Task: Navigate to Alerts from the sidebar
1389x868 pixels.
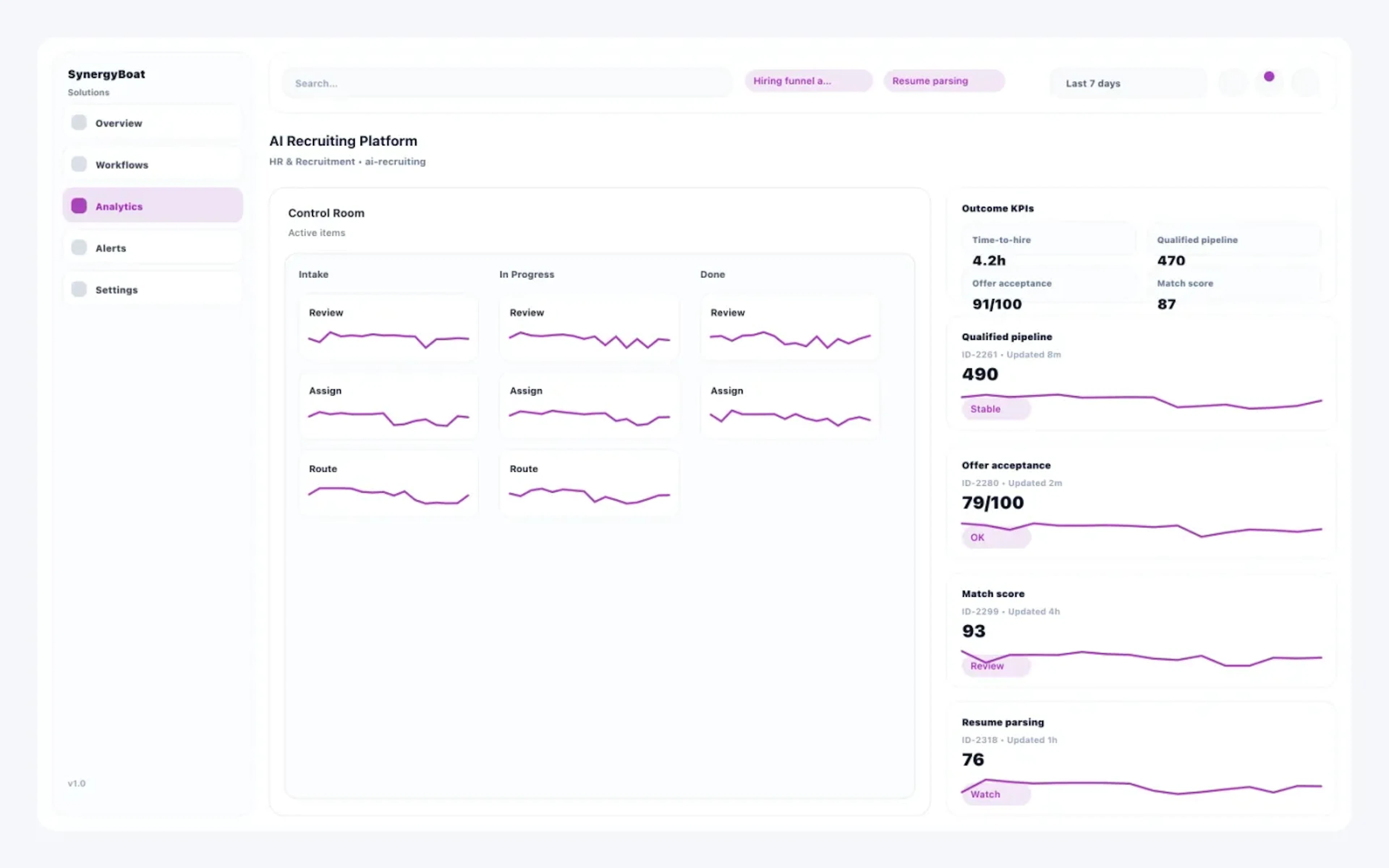Action: [111, 247]
